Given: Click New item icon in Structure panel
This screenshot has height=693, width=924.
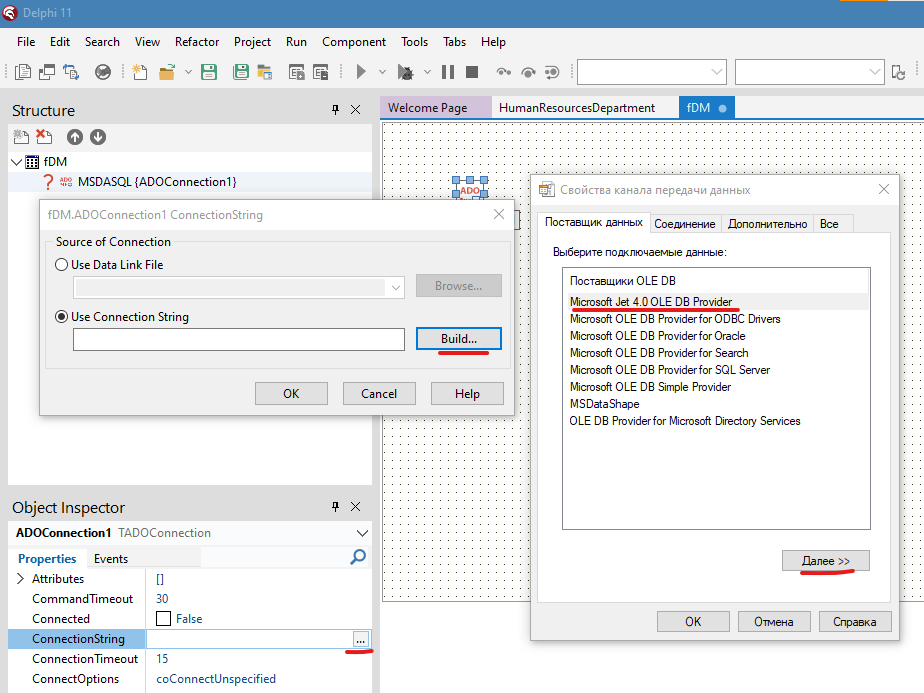Looking at the screenshot, I should tap(21, 137).
